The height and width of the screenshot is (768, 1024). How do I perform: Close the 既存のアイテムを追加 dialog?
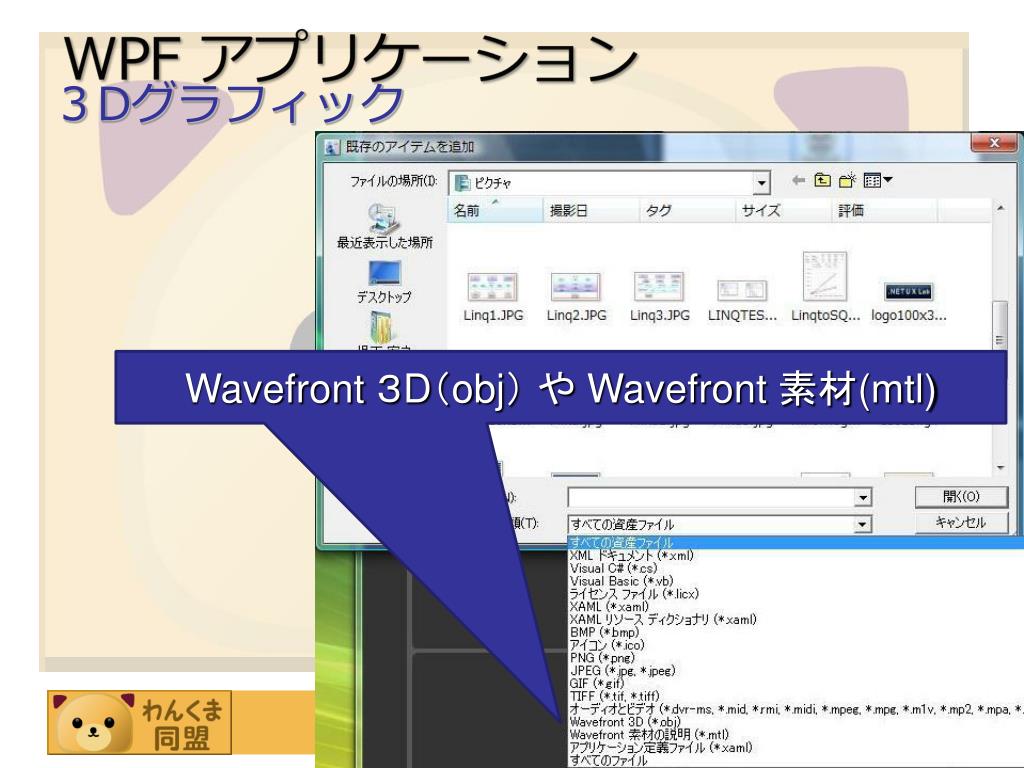pos(994,142)
